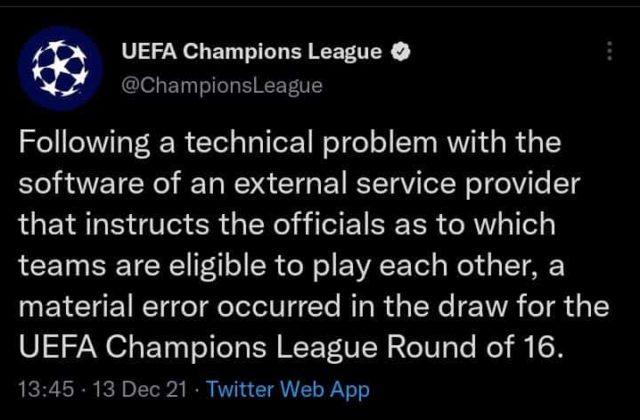Click the 13:45 timestamp
This screenshot has height=420, width=640.
pyautogui.click(x=47, y=389)
